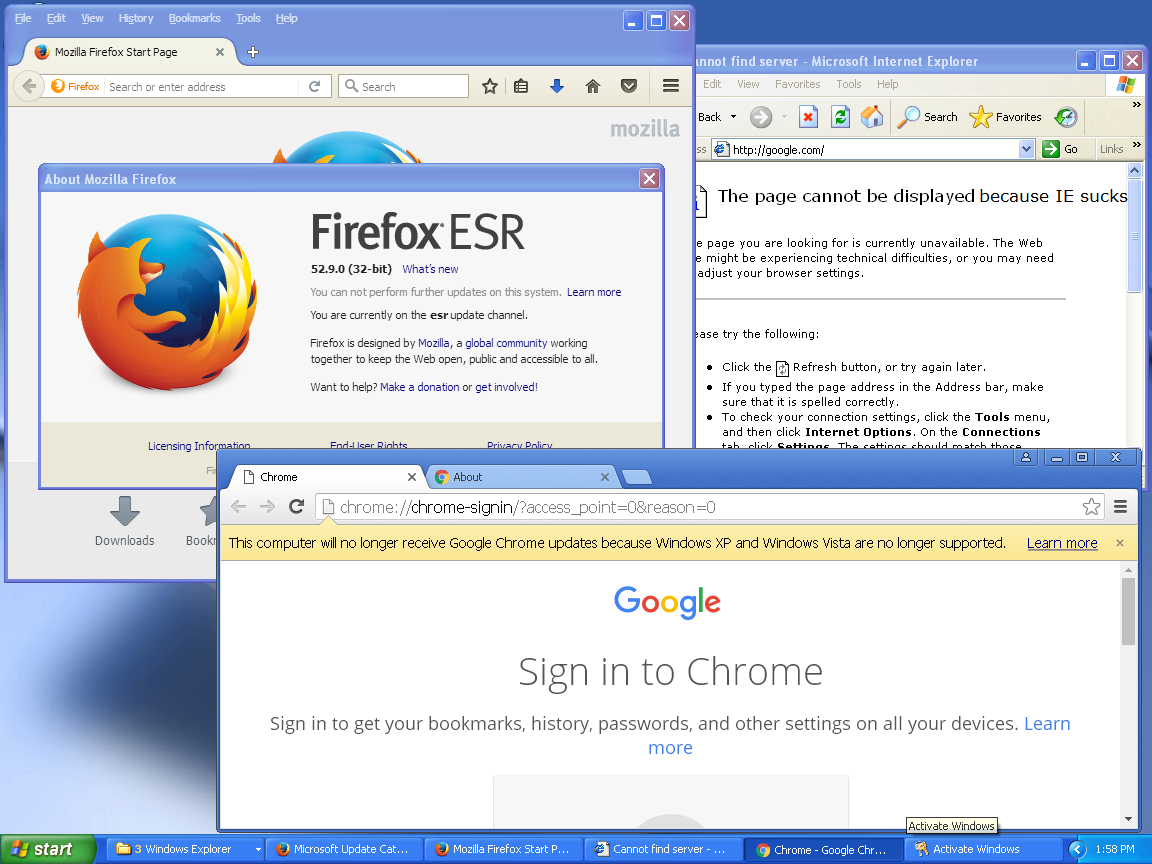This screenshot has height=864, width=1152.
Task: Click Chrome back arrow
Action: coord(238,506)
